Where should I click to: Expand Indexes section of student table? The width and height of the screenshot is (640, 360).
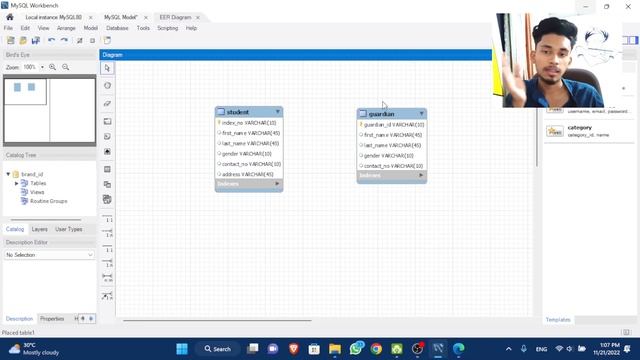coord(277,184)
